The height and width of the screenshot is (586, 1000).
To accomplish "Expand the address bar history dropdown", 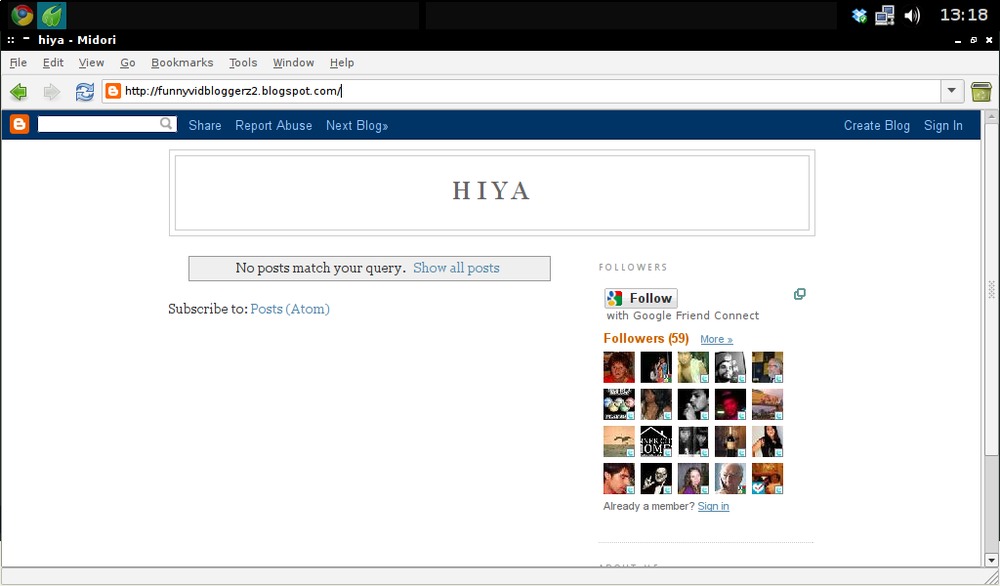I will click(952, 91).
